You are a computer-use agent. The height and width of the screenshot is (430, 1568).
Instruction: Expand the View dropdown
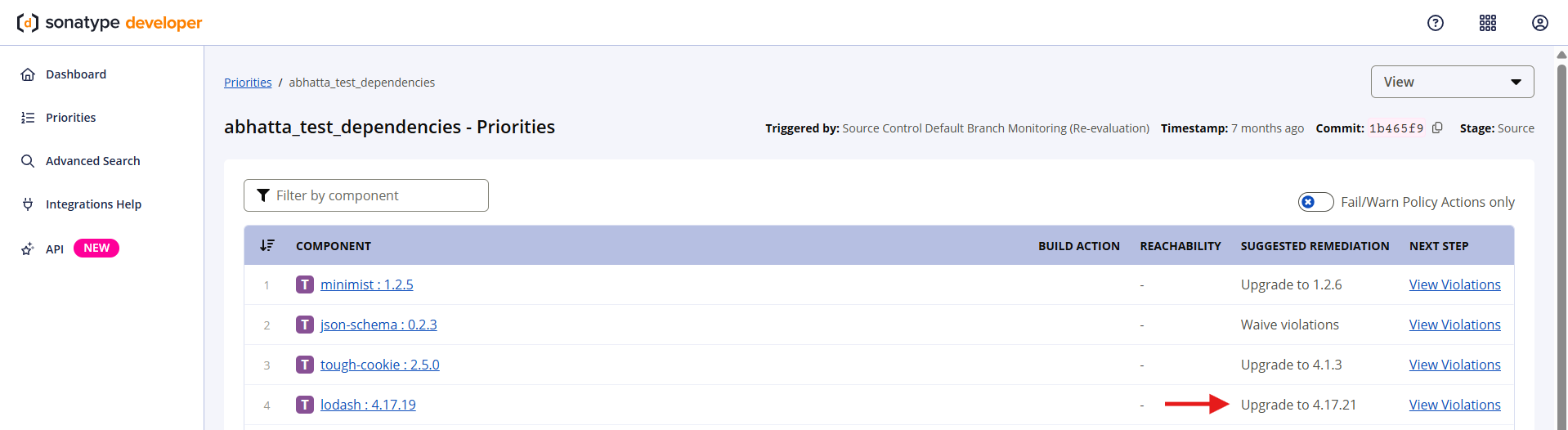[x=1452, y=82]
